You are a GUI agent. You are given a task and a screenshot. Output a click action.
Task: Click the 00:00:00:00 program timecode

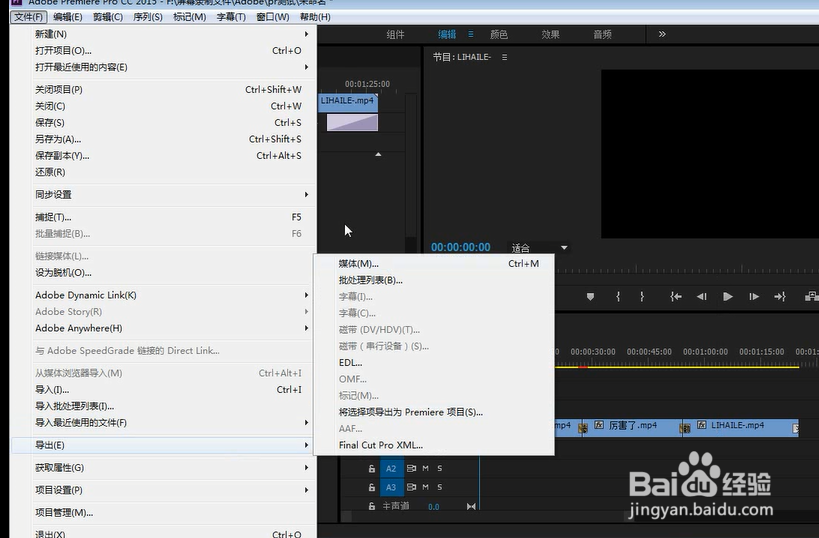click(461, 247)
